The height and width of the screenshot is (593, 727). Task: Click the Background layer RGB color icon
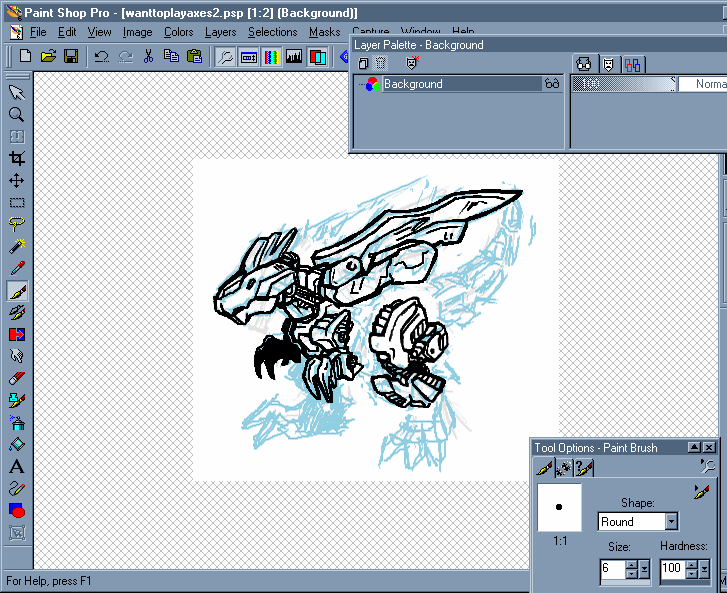[x=372, y=84]
